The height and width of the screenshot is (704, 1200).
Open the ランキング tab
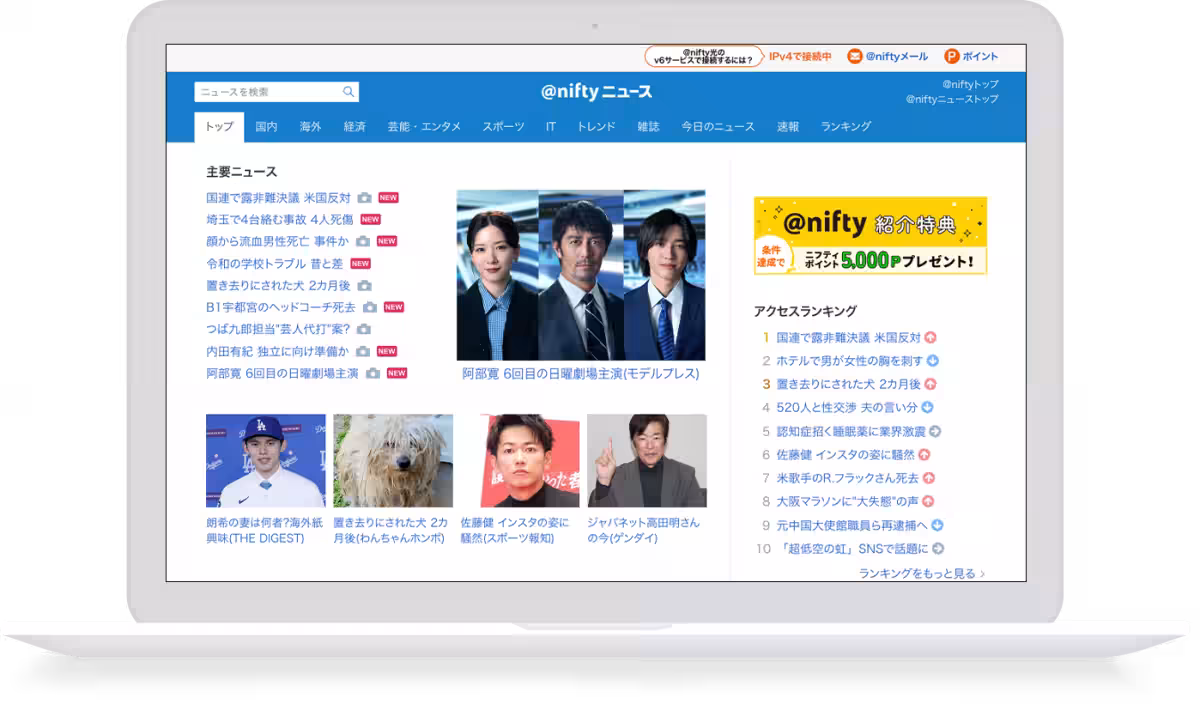[845, 127]
